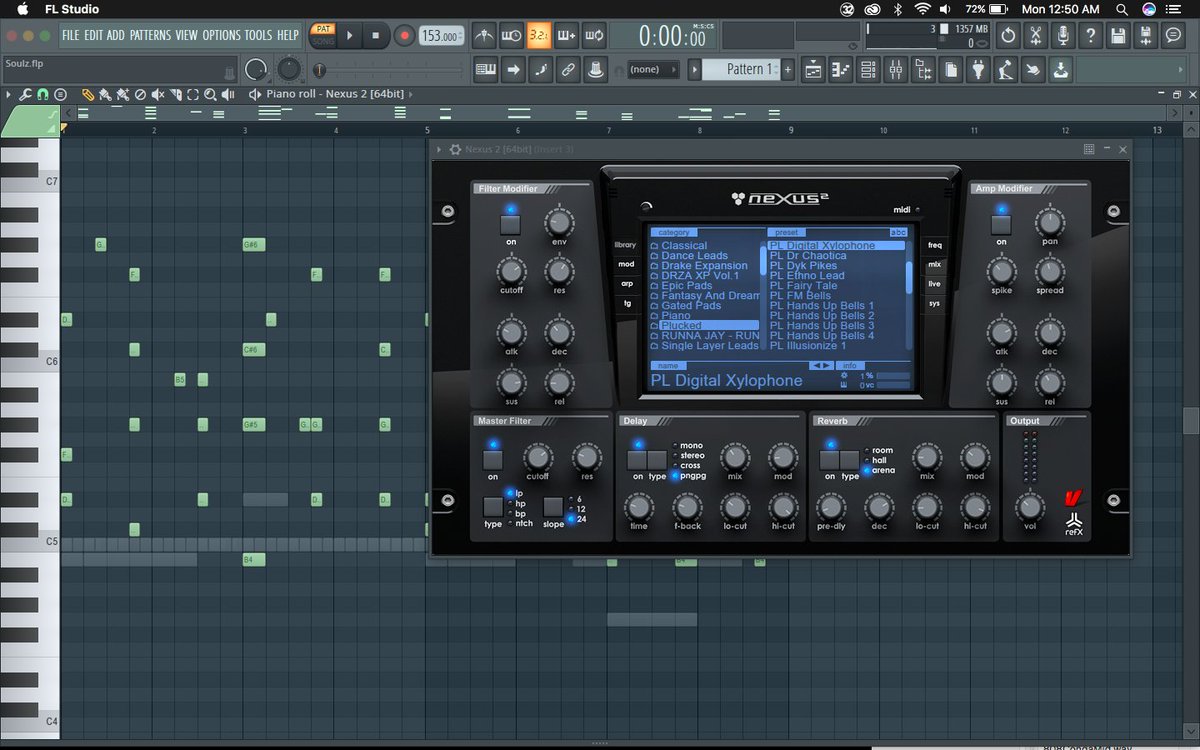
Task: Open the (none) snap selector dropdown
Action: [x=652, y=70]
